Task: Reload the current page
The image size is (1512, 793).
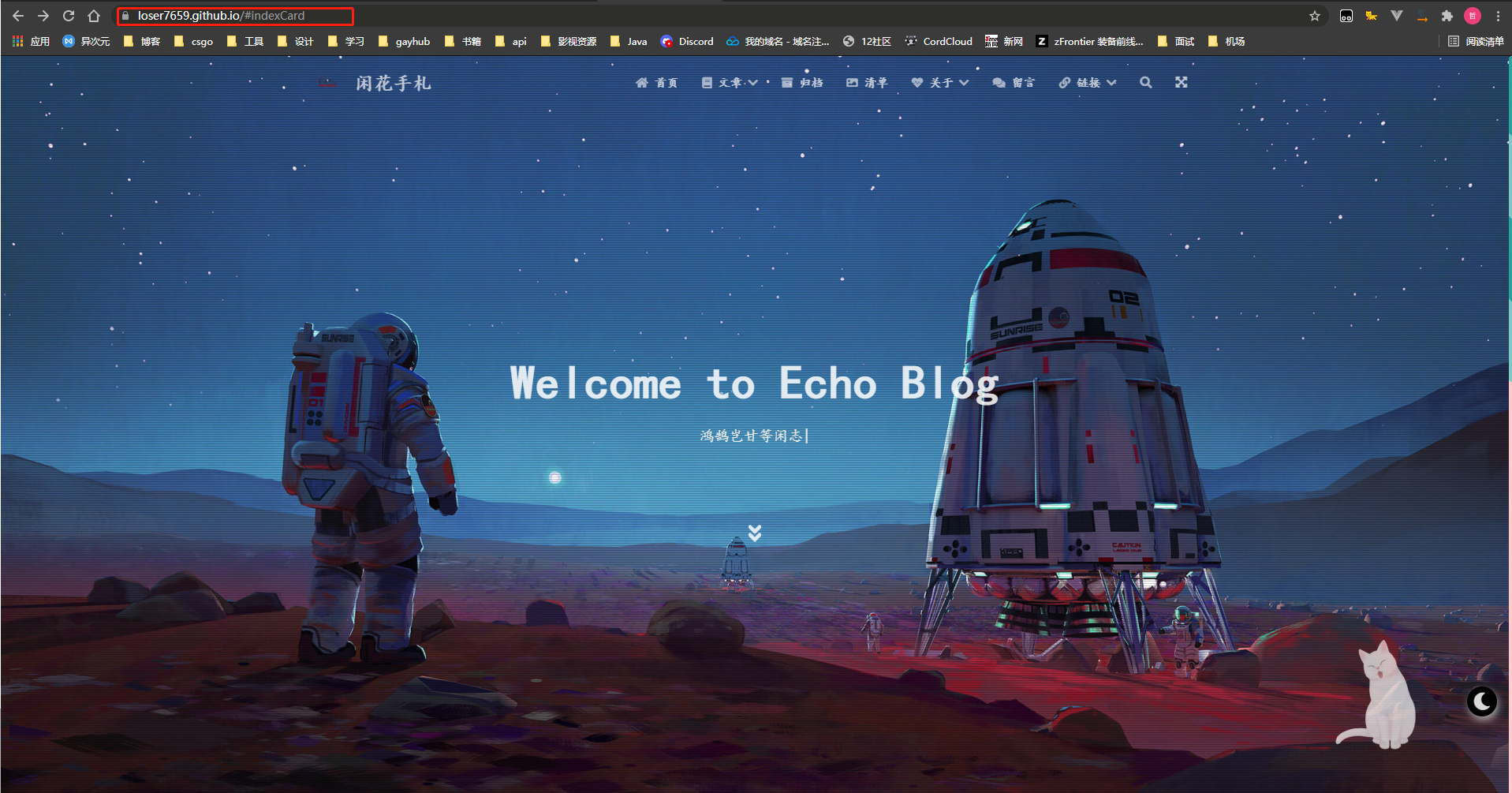Action: (x=69, y=16)
